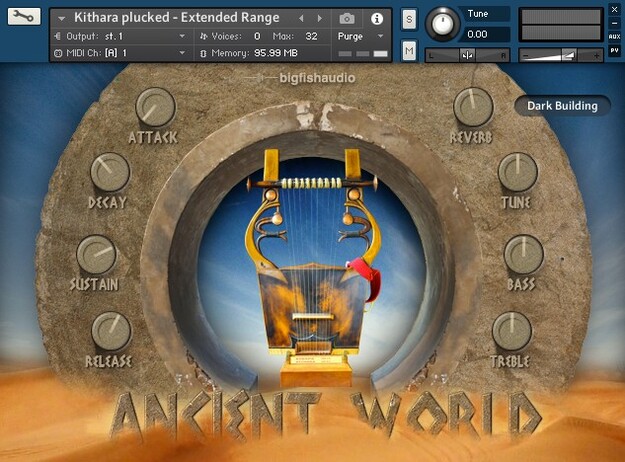
Task: Open the instrument info icon
Action: (377, 18)
